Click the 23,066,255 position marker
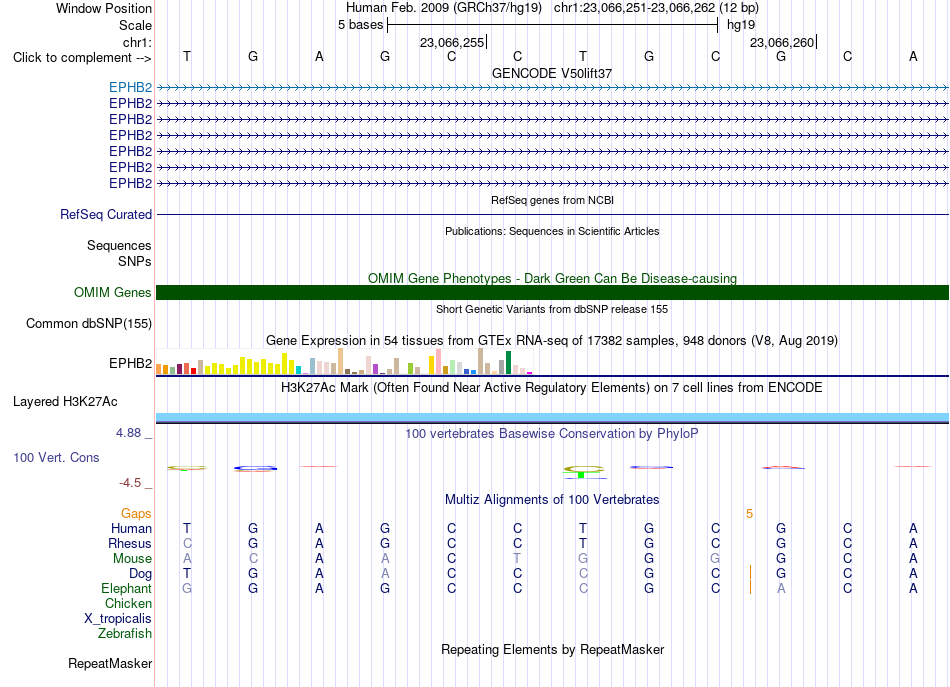This screenshot has height=687, width=950. [452, 42]
